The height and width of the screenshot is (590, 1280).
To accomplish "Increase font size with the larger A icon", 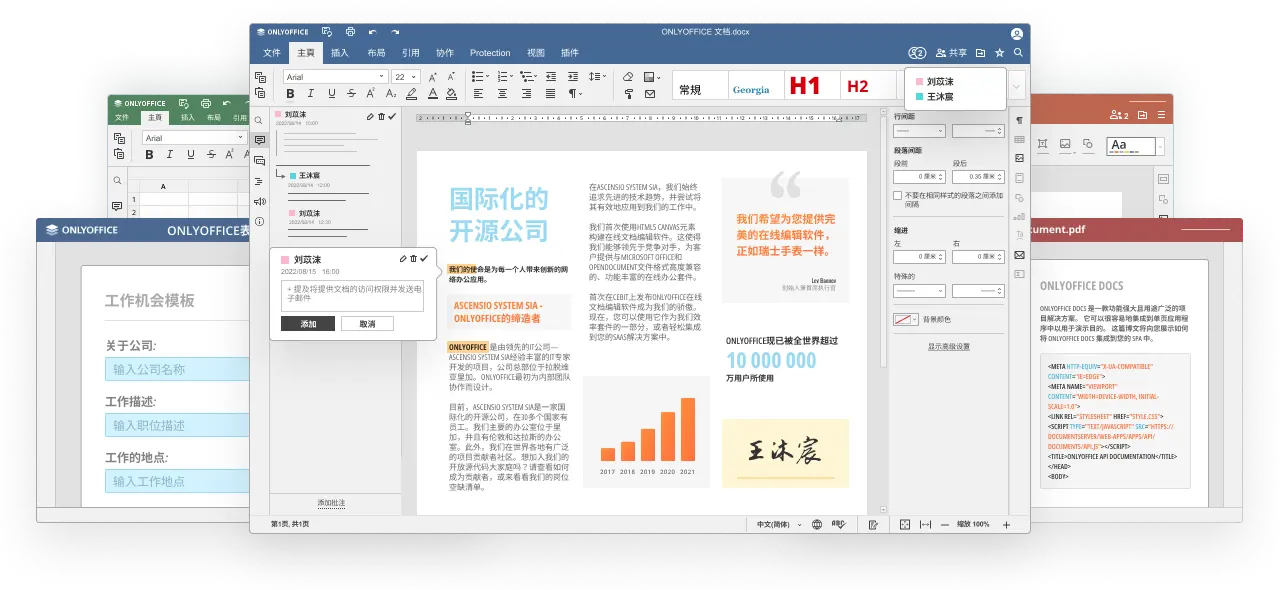I will pos(433,77).
